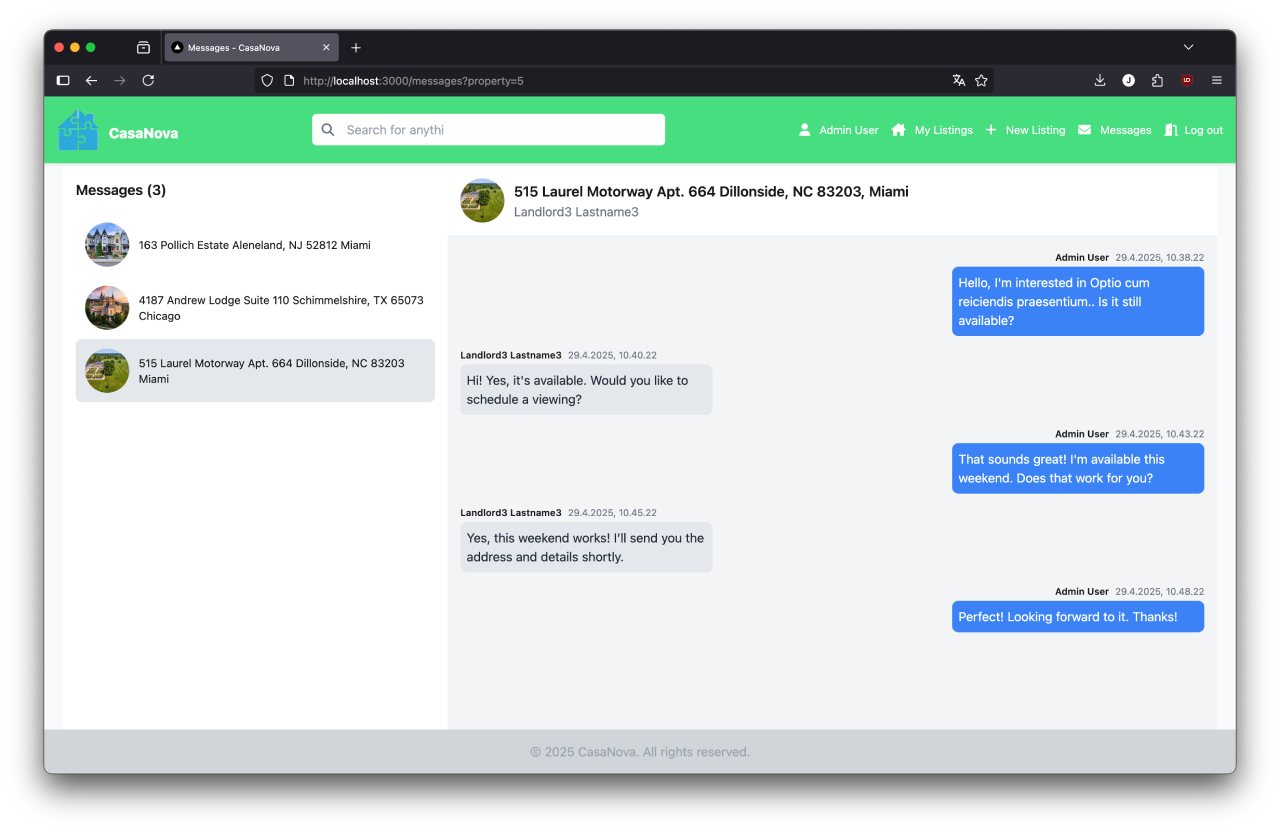1280x832 pixels.
Task: Open the Admin User profile link
Action: (838, 130)
